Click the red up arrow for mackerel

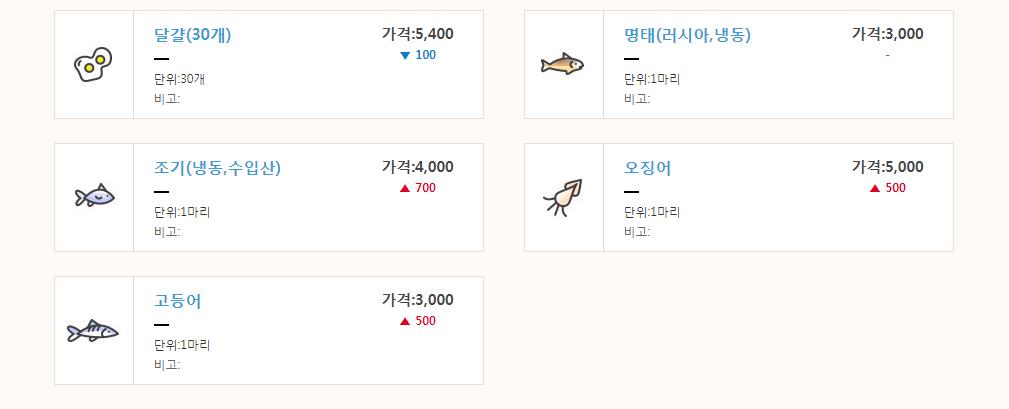[405, 321]
